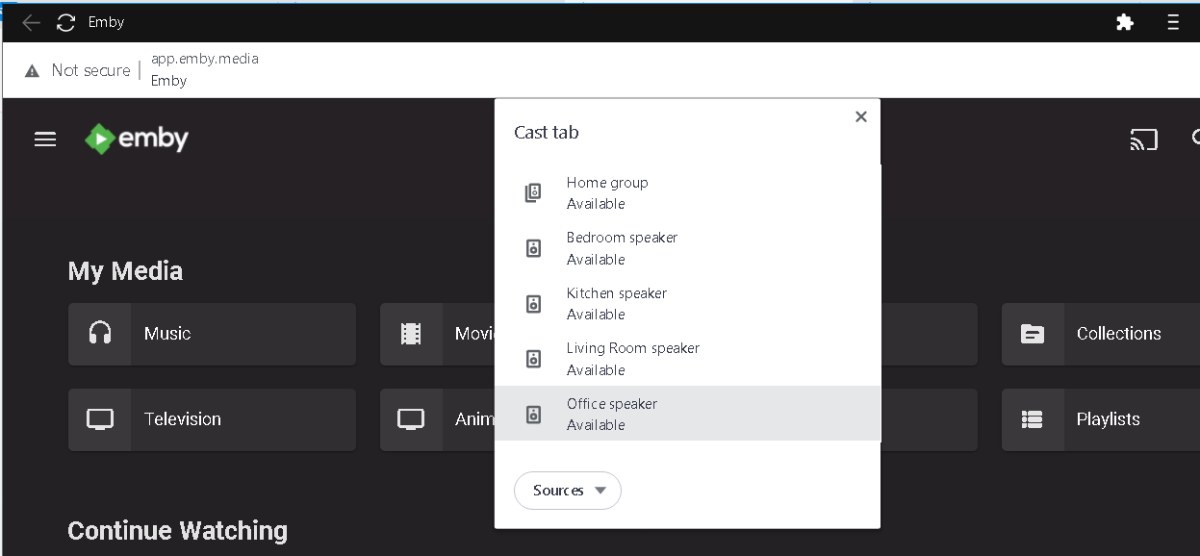Click the Not secure warning indicator

point(78,70)
